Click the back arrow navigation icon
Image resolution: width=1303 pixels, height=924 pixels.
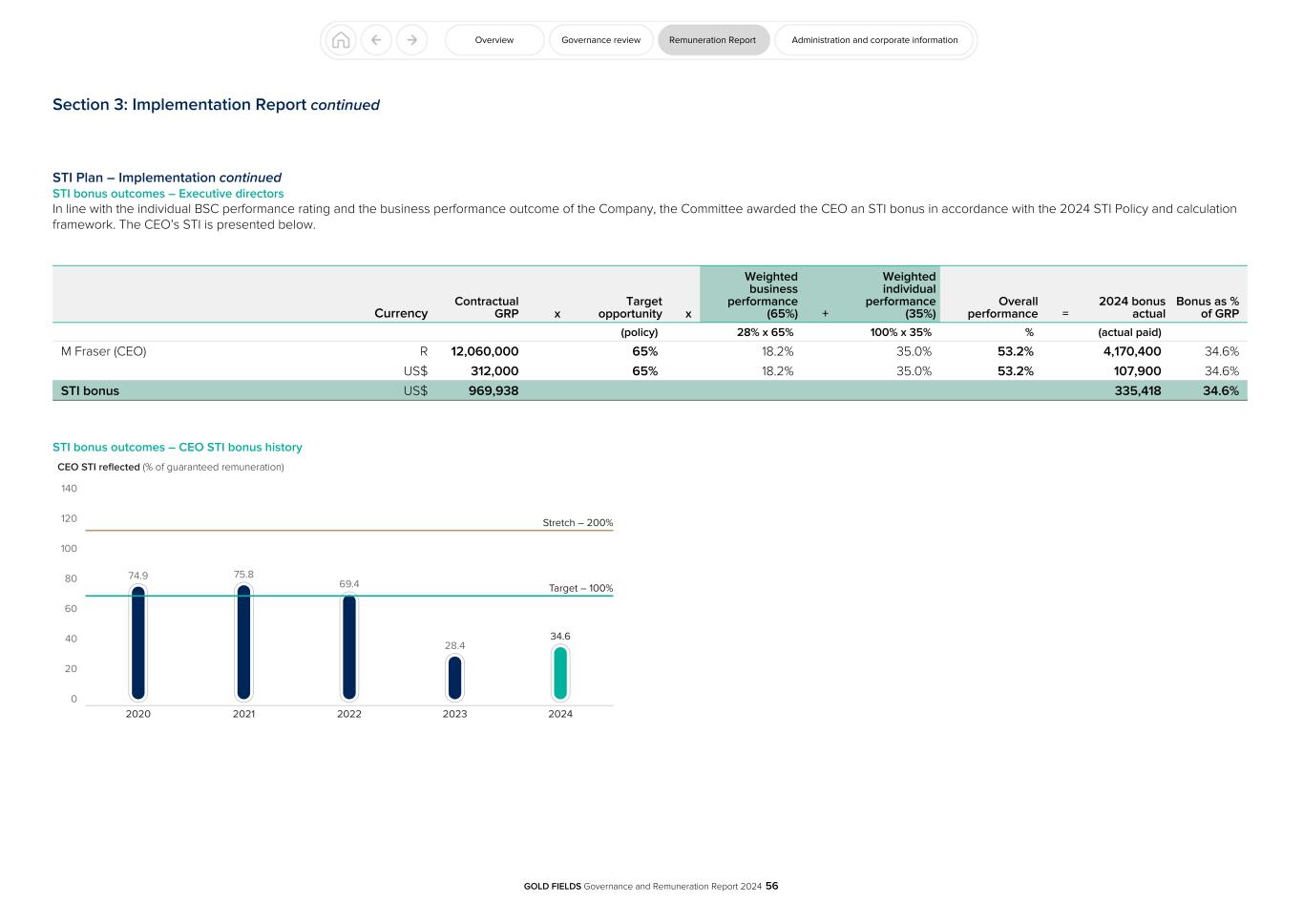pos(376,40)
